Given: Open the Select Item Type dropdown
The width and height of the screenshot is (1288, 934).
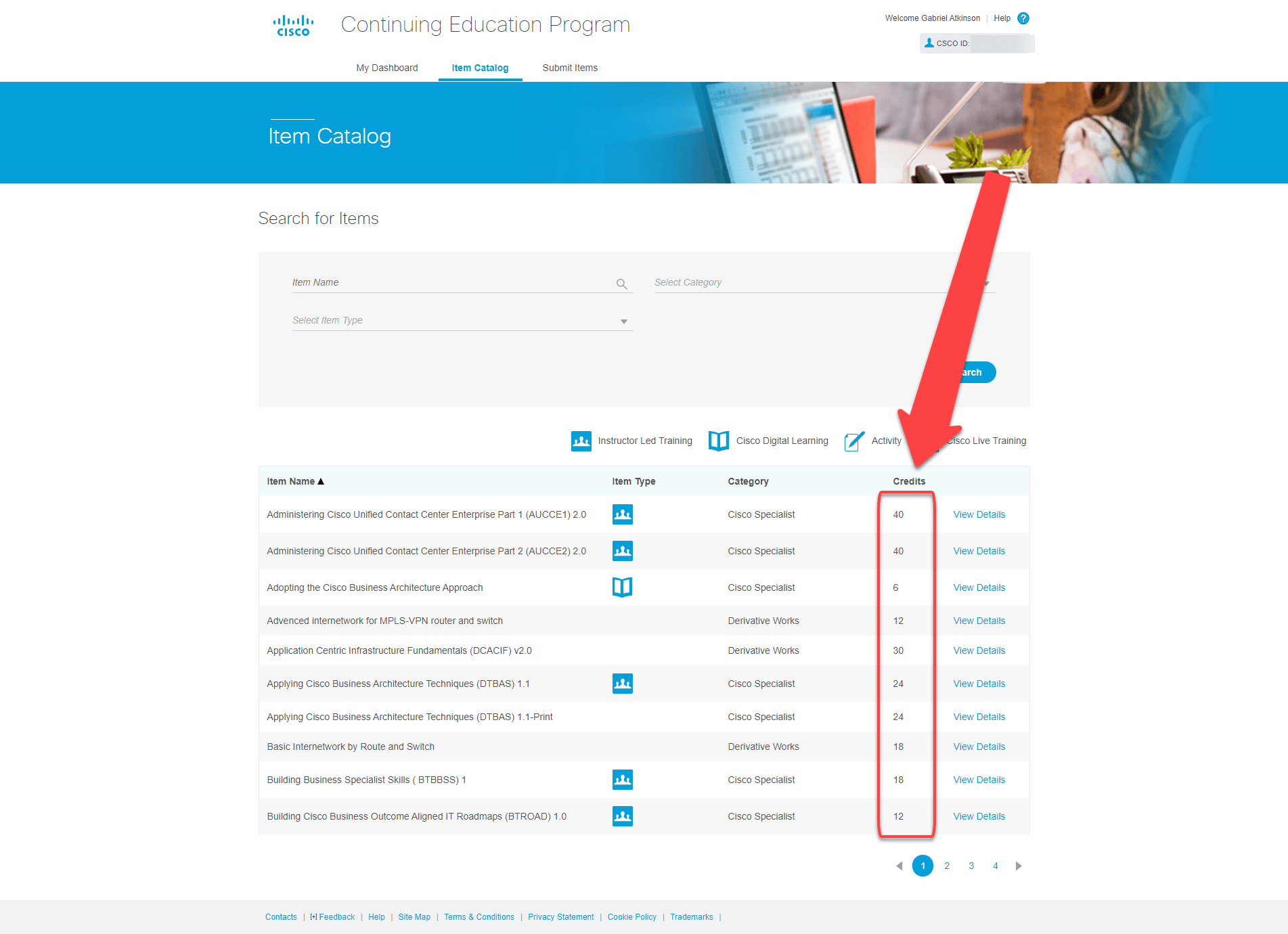Looking at the screenshot, I should (463, 320).
